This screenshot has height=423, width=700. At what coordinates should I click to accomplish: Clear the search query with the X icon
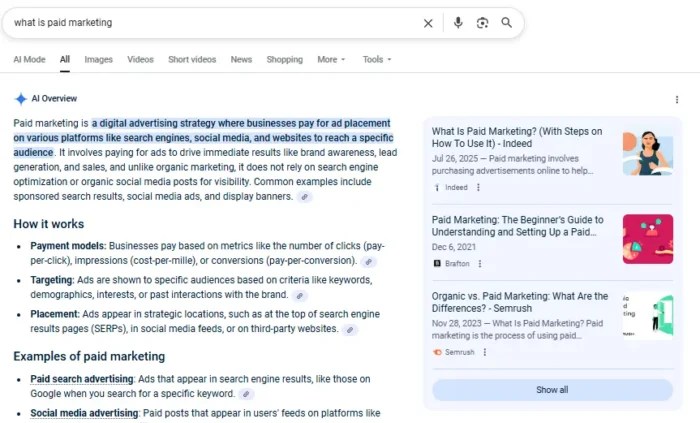[x=428, y=23]
